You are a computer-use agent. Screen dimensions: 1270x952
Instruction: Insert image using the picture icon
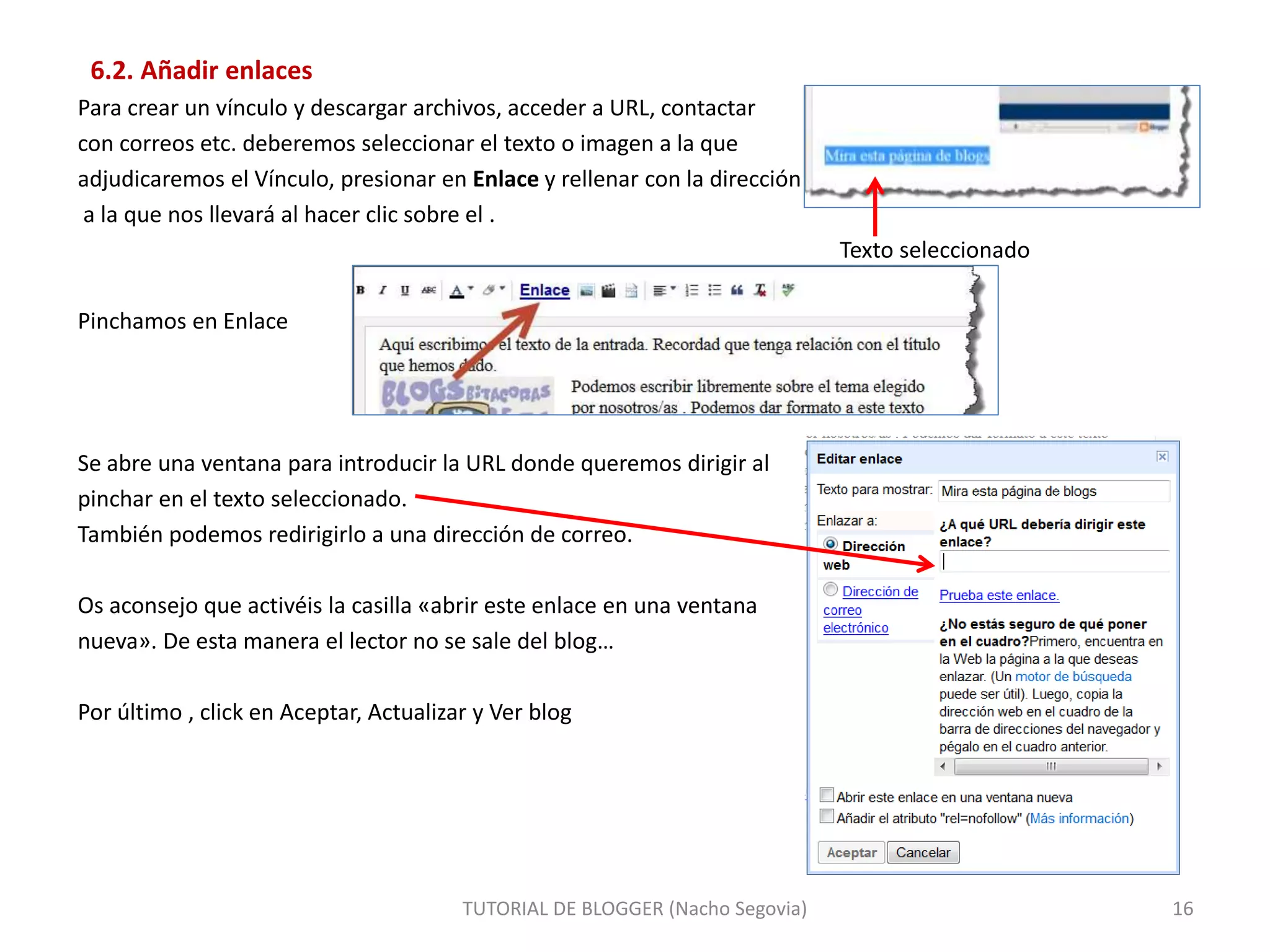[586, 290]
